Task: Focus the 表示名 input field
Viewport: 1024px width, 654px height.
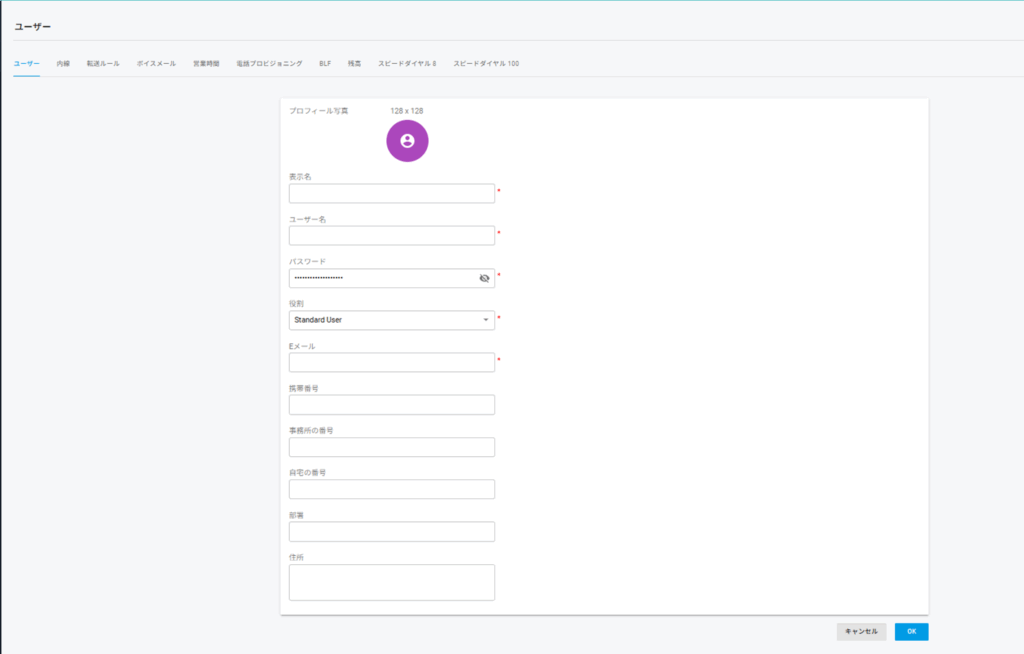Action: (391, 194)
